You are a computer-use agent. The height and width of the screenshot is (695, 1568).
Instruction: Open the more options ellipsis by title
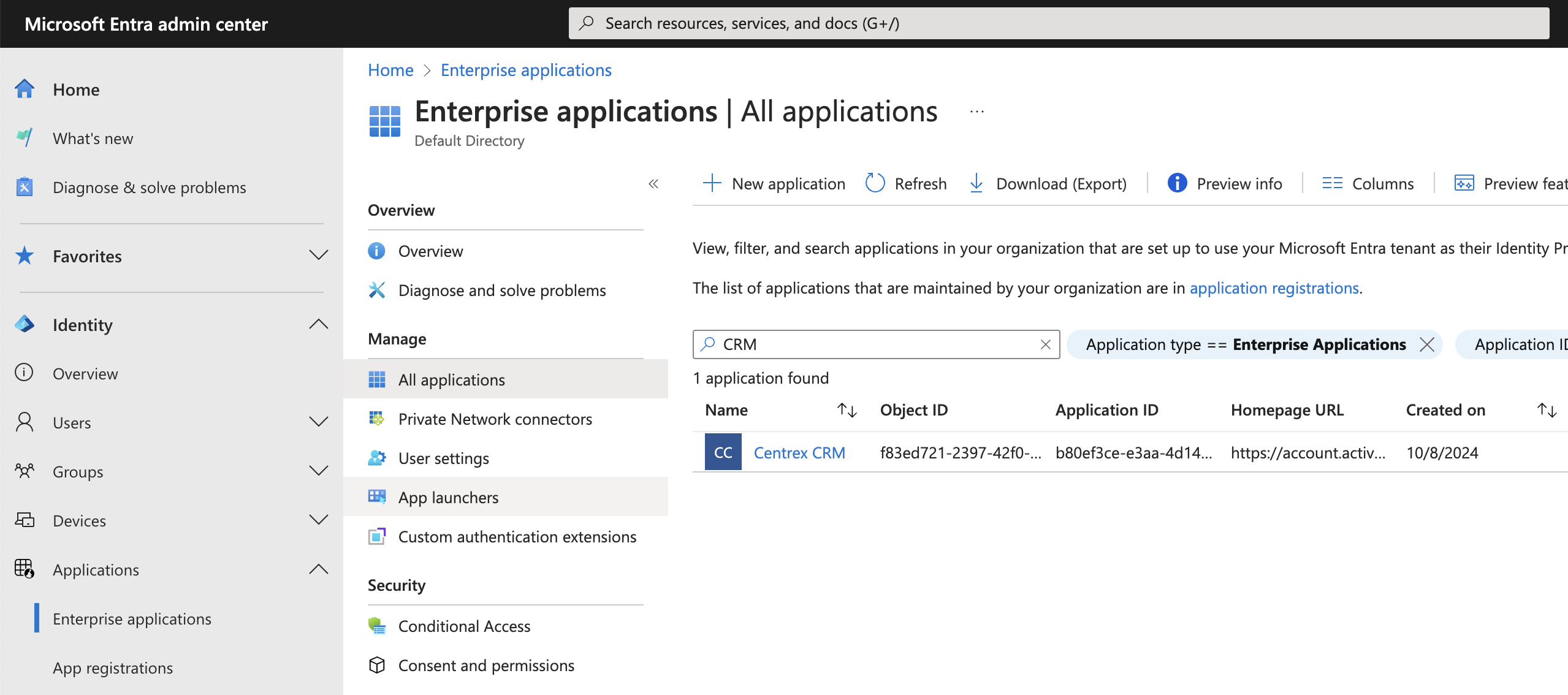pos(977,112)
